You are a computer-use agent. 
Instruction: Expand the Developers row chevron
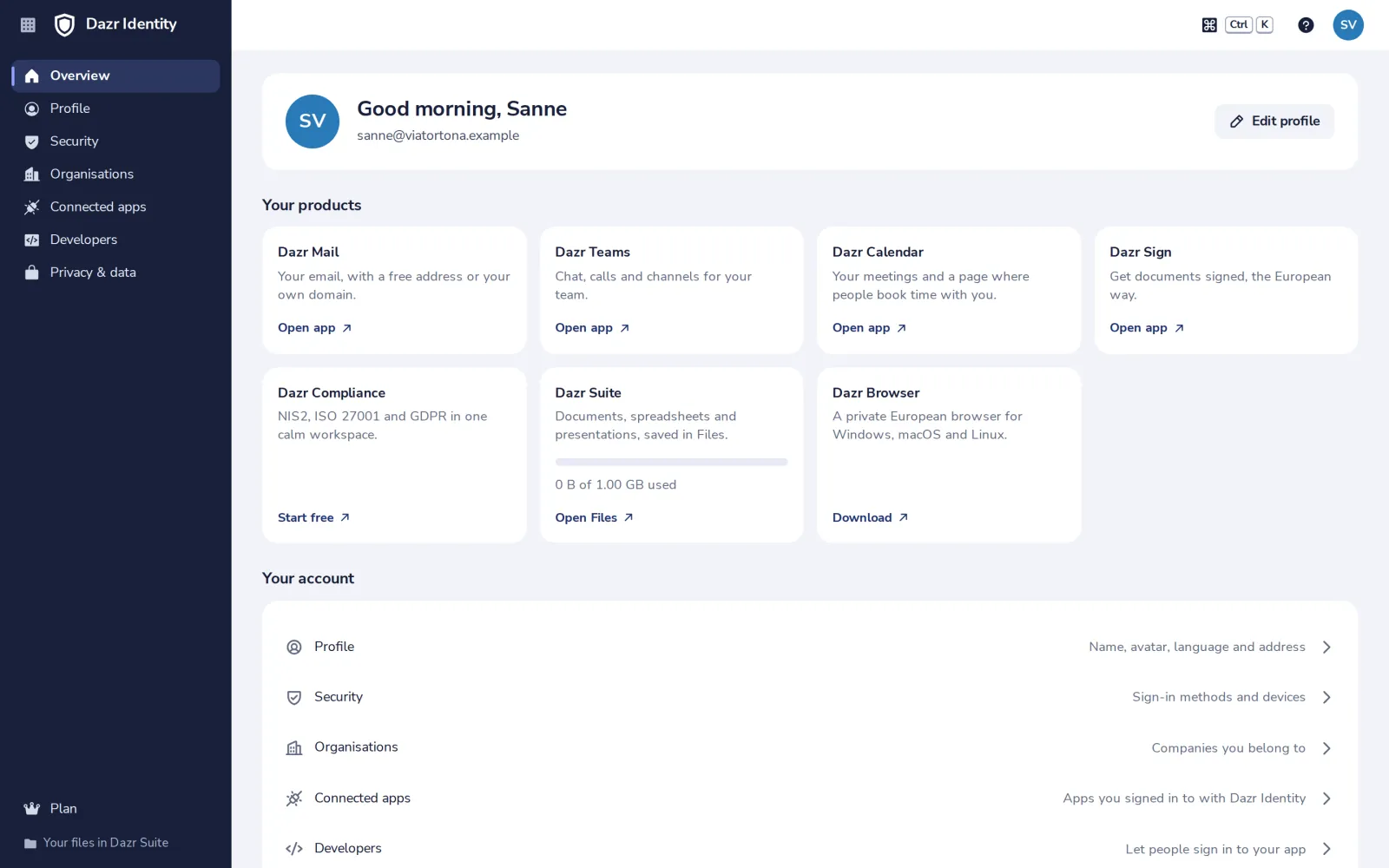tap(1326, 849)
